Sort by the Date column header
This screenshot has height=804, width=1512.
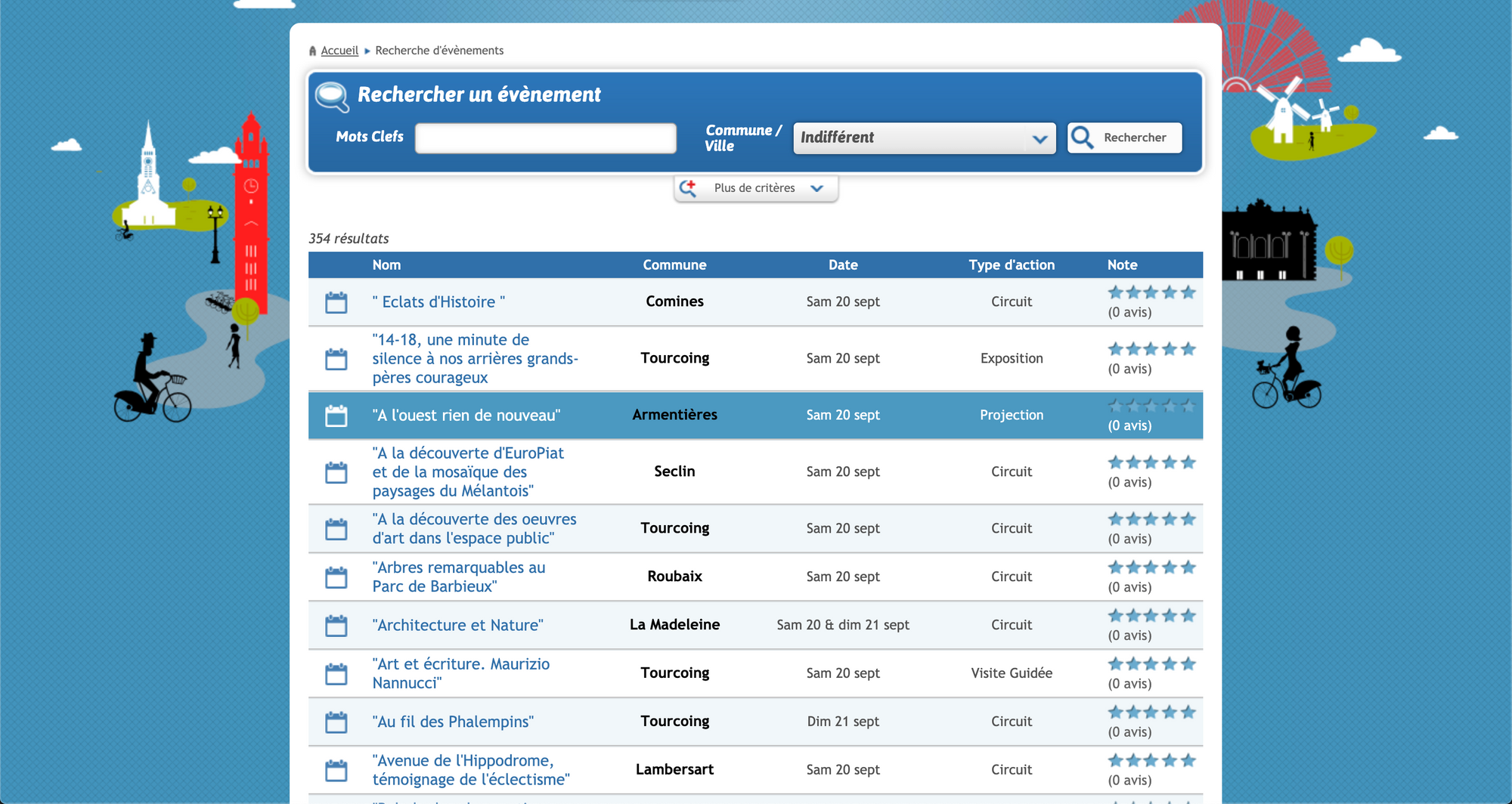842,265
